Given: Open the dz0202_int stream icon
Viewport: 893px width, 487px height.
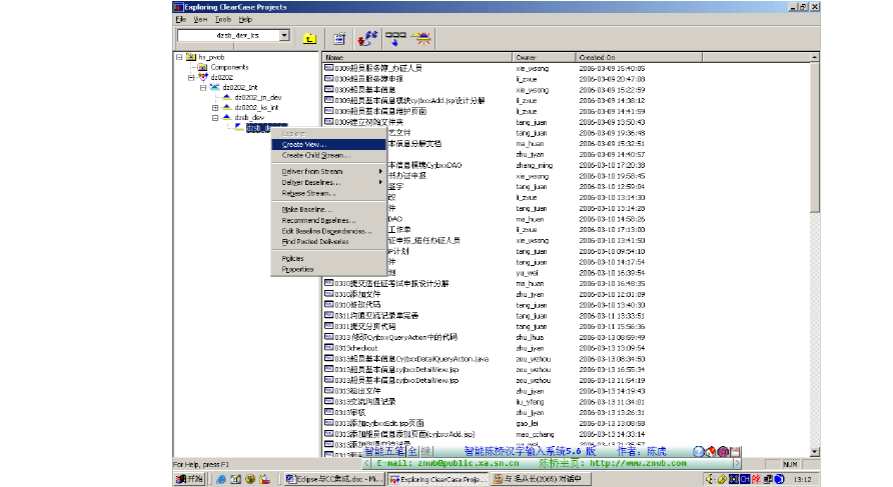Looking at the screenshot, I should pyautogui.click(x=214, y=87).
